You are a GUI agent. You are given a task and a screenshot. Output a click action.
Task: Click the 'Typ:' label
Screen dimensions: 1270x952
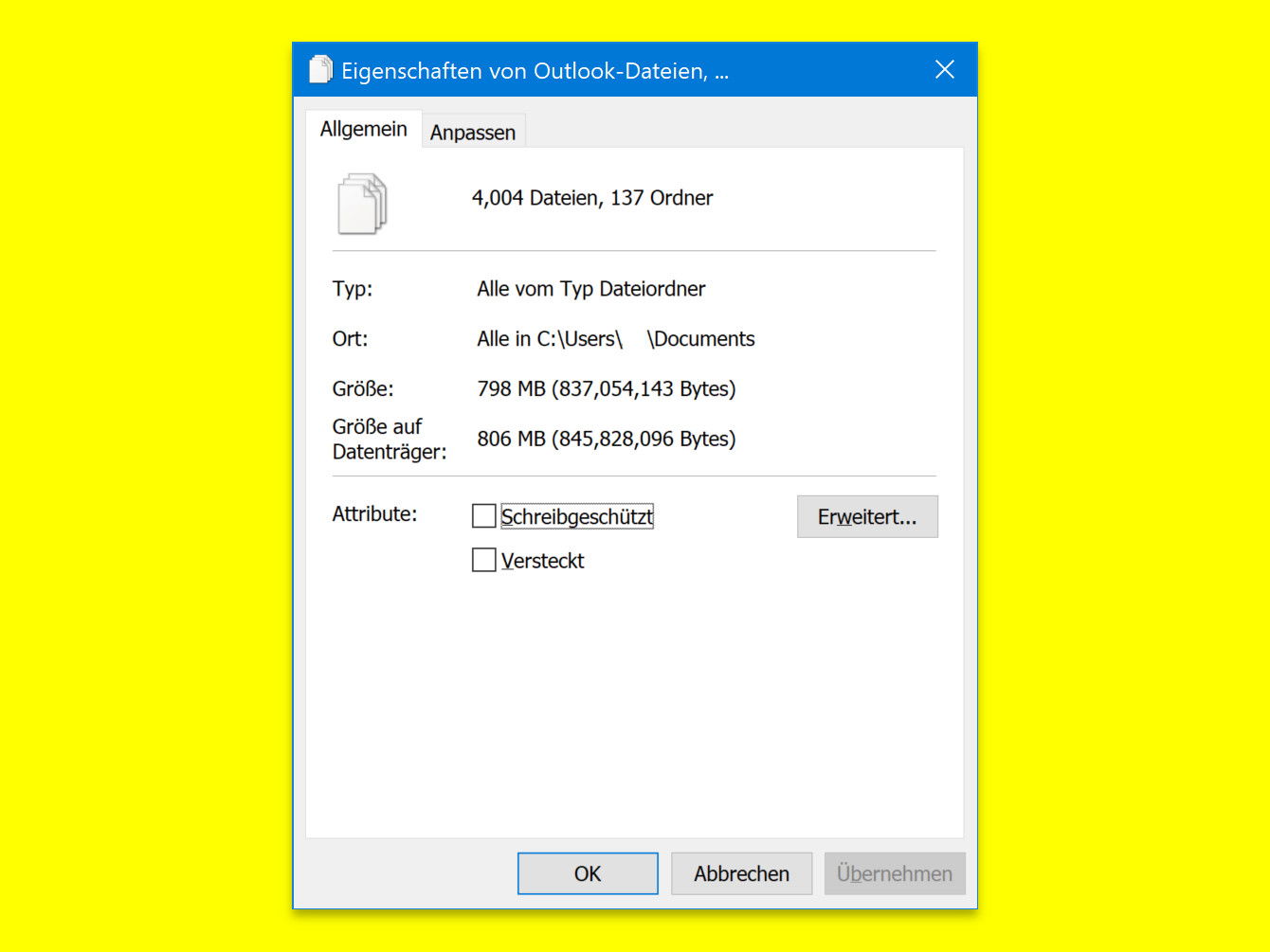point(353,289)
